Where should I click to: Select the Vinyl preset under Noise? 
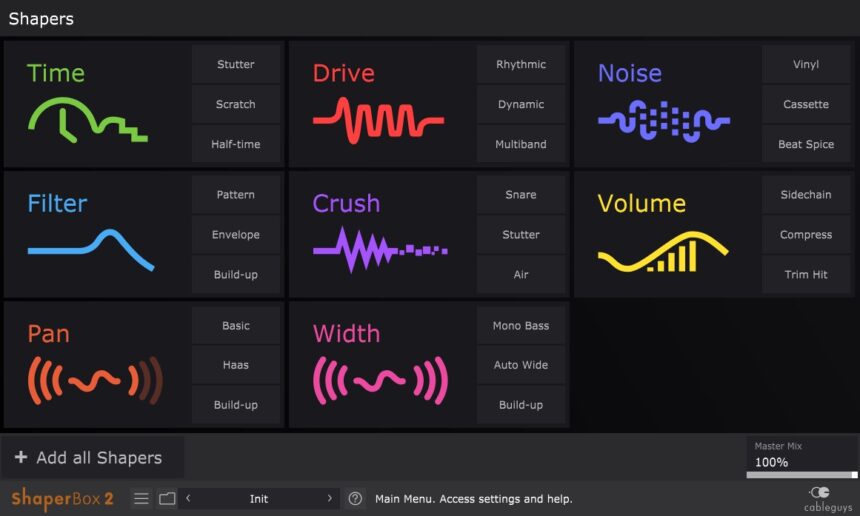point(806,64)
